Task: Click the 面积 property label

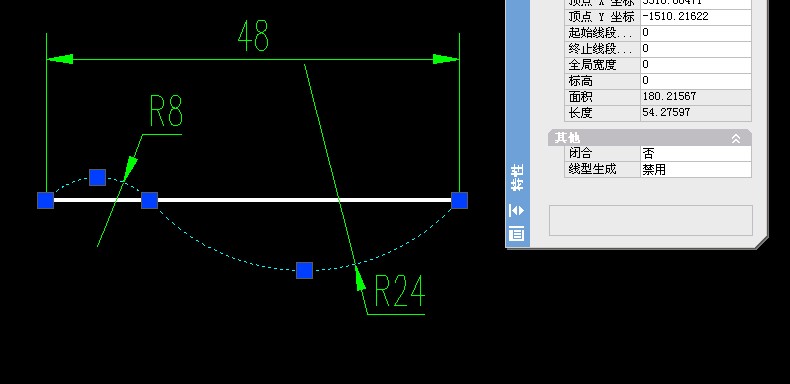Action: [580, 97]
